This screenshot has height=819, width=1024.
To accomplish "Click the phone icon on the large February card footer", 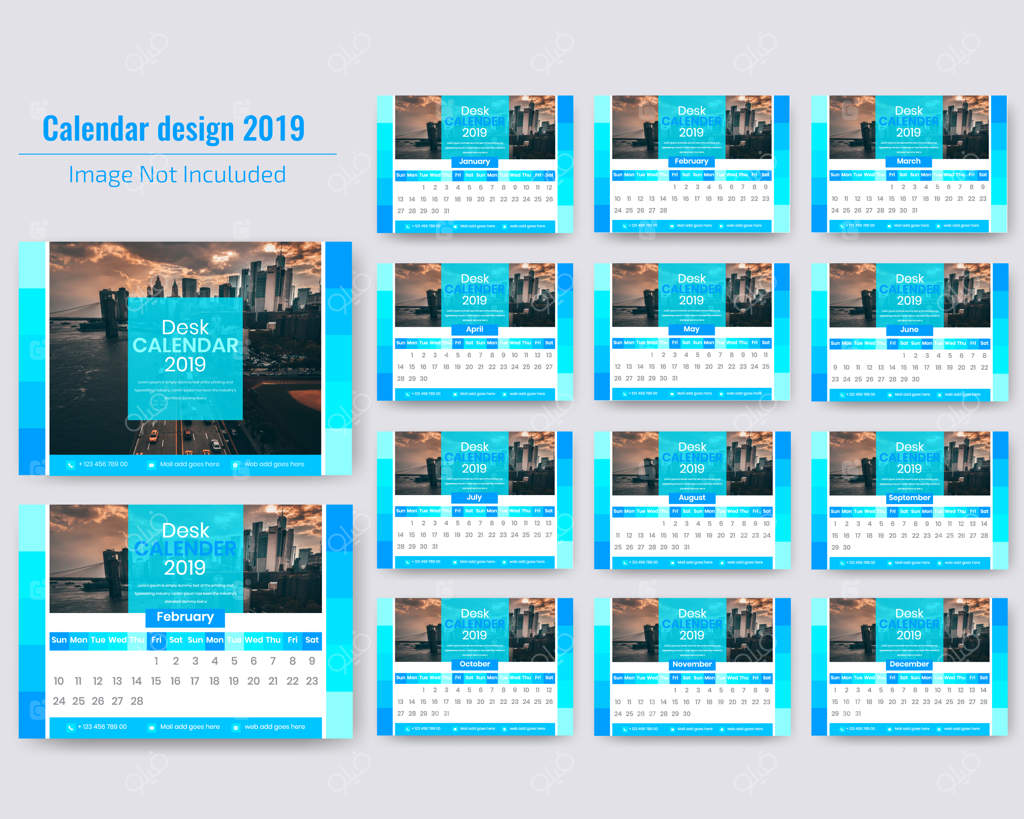I will coord(71,727).
